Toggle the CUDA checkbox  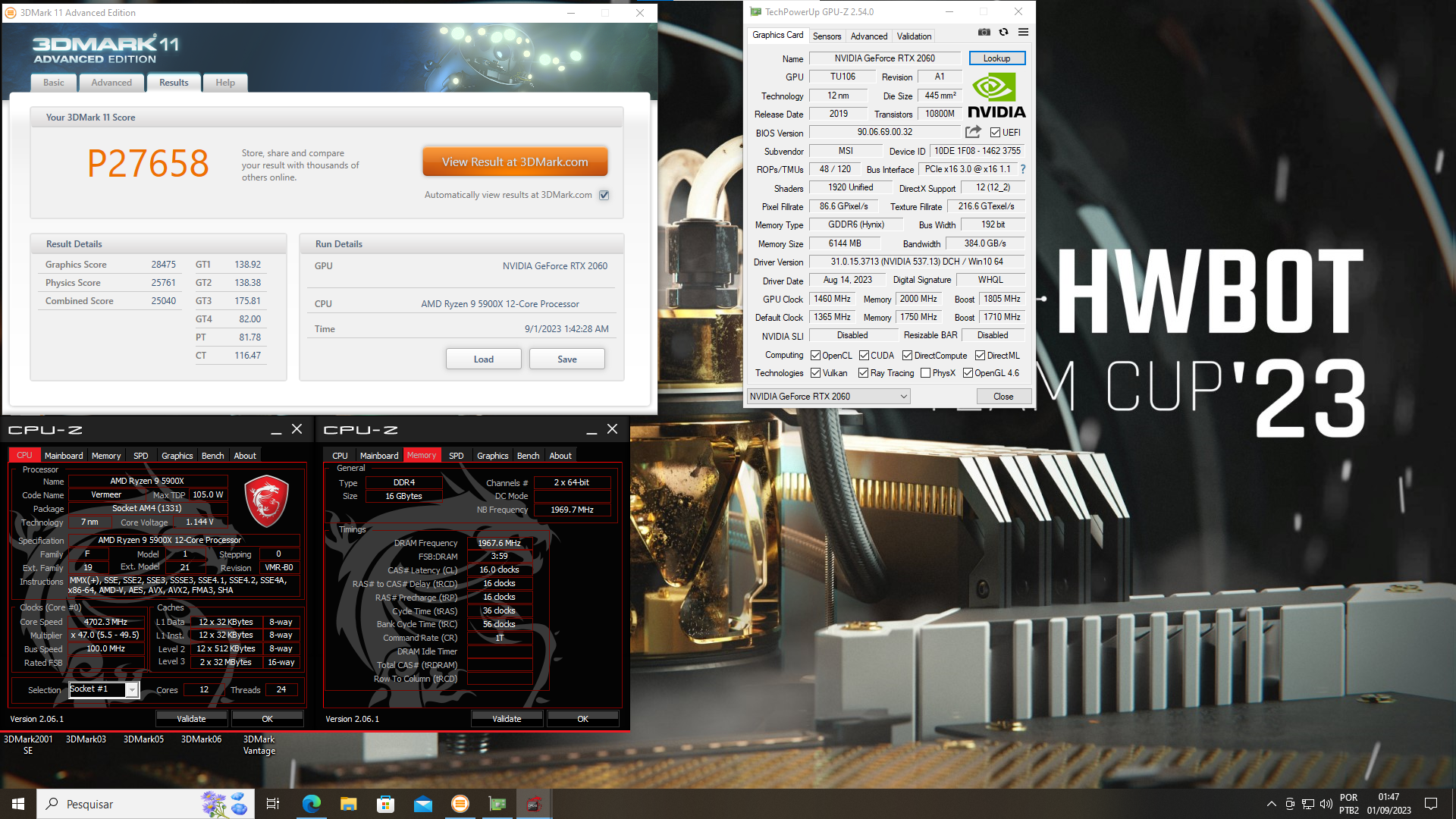tap(864, 355)
